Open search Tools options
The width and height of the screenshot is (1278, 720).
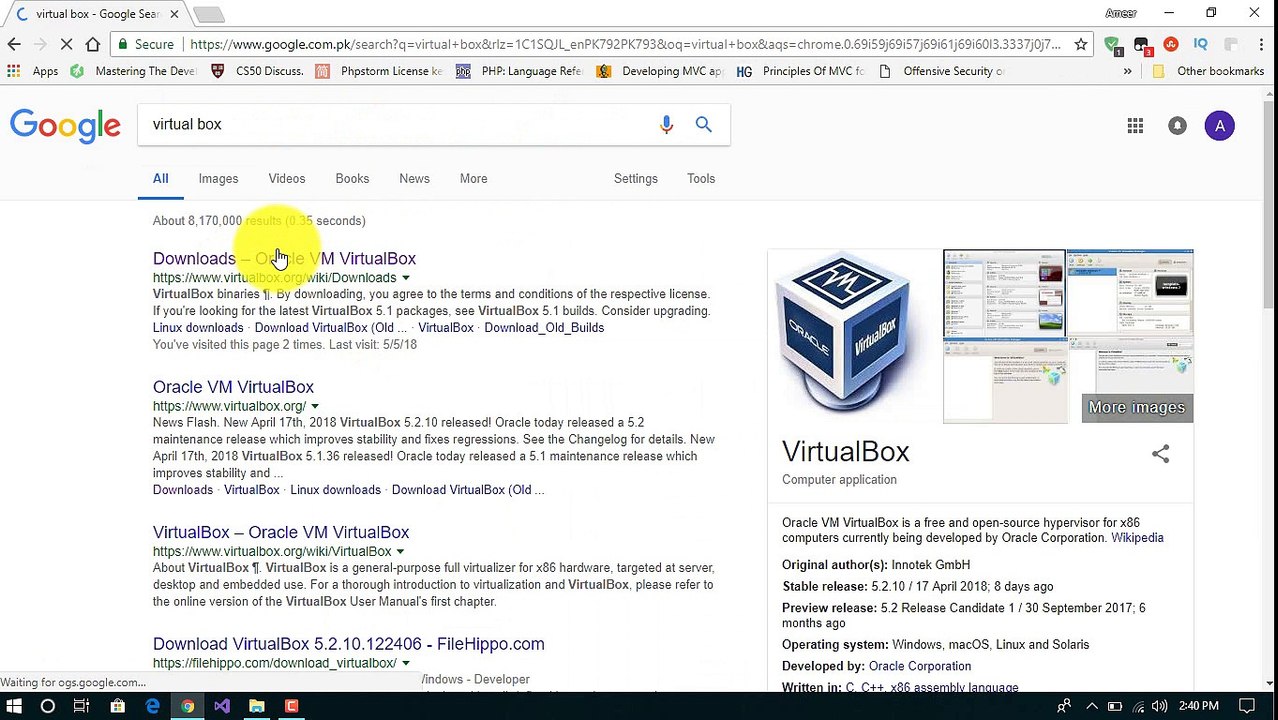(701, 179)
